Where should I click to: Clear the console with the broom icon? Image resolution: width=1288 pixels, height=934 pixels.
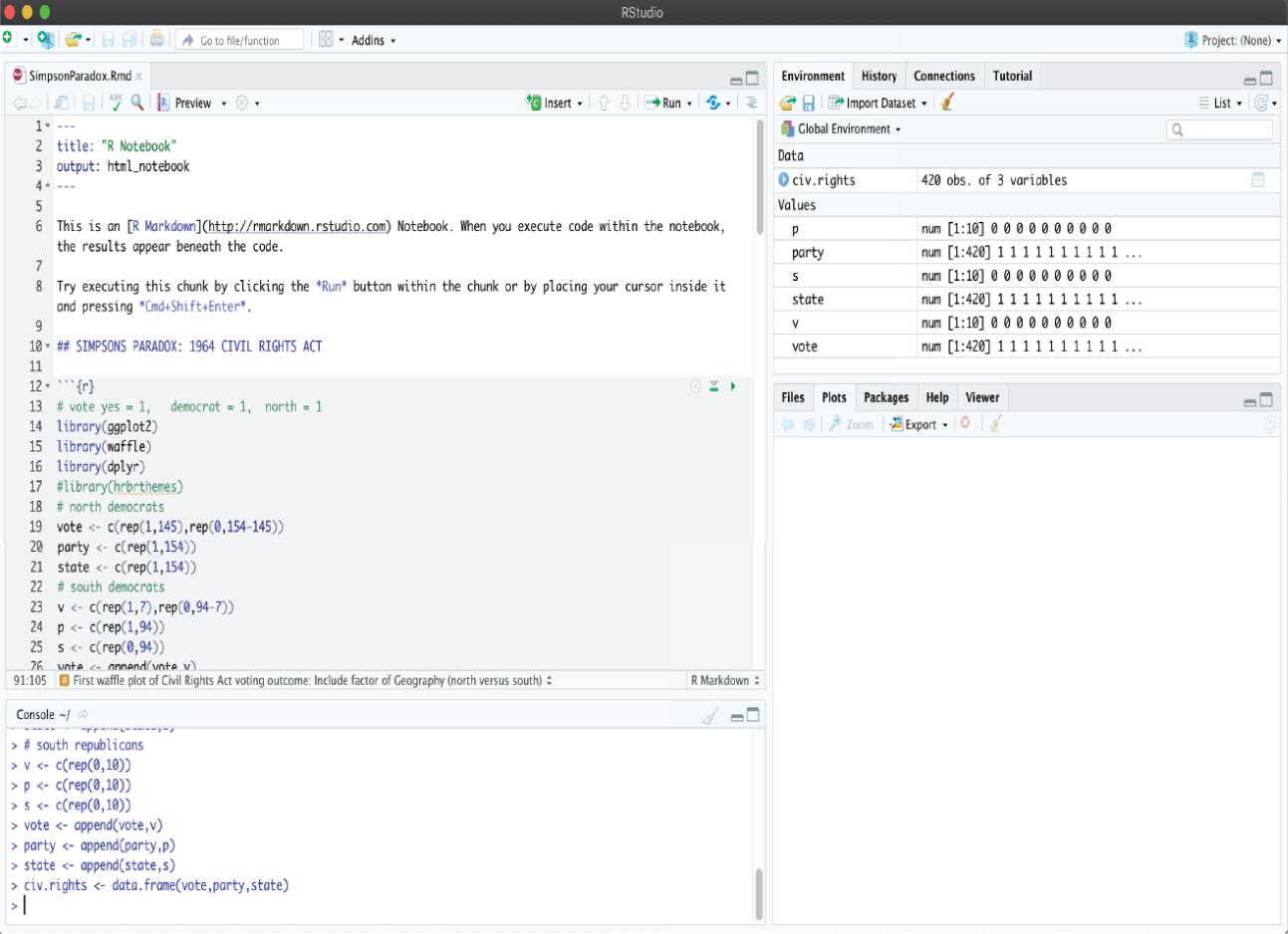[710, 715]
